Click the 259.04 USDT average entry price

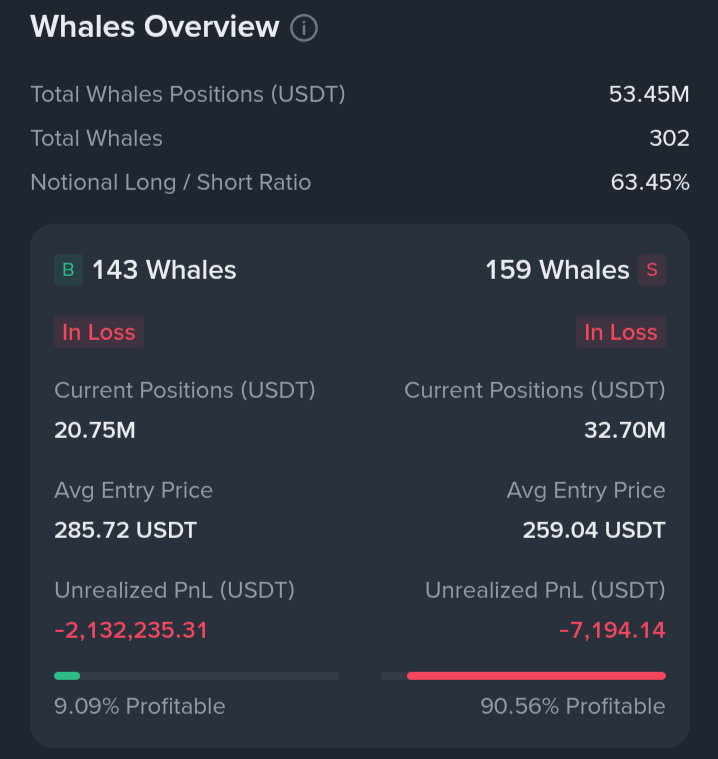[x=594, y=530]
